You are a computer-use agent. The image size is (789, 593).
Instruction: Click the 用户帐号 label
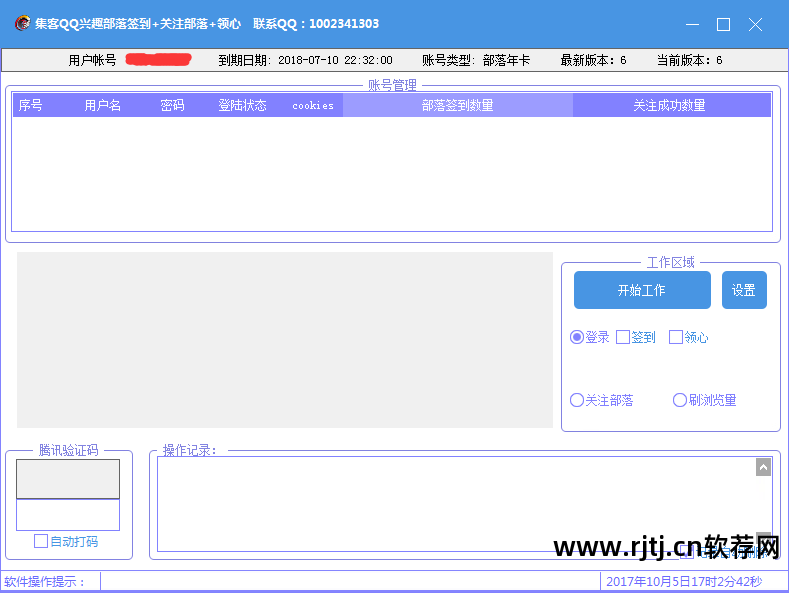(92, 60)
